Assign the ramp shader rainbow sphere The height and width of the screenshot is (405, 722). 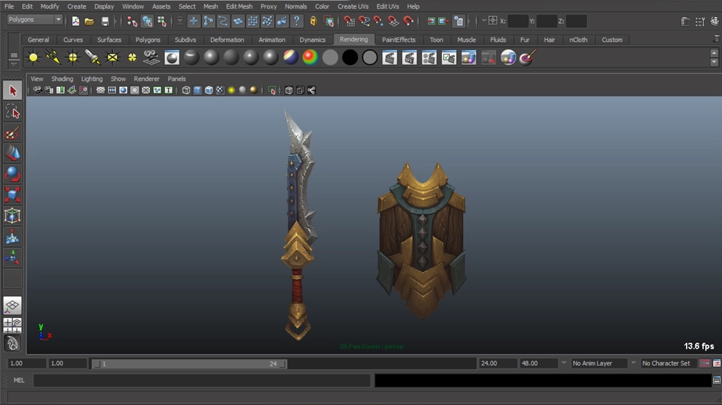[310, 58]
